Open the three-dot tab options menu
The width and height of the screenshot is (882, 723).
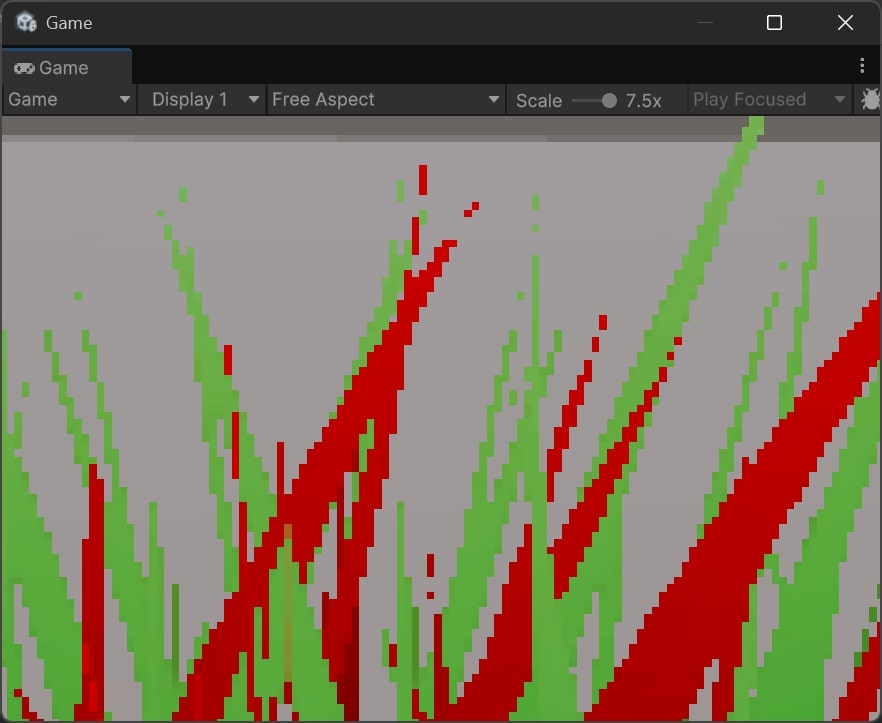pyautogui.click(x=862, y=66)
